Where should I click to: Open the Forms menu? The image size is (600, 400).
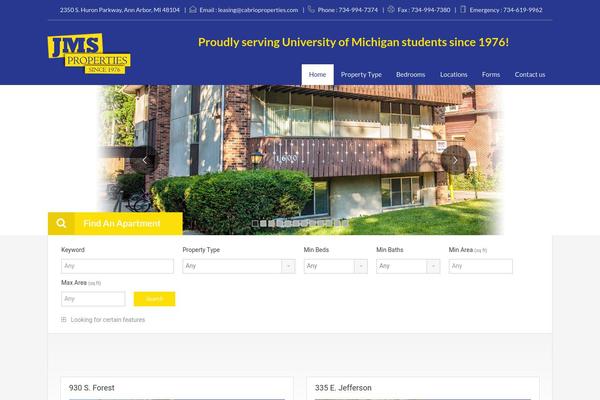coord(491,75)
